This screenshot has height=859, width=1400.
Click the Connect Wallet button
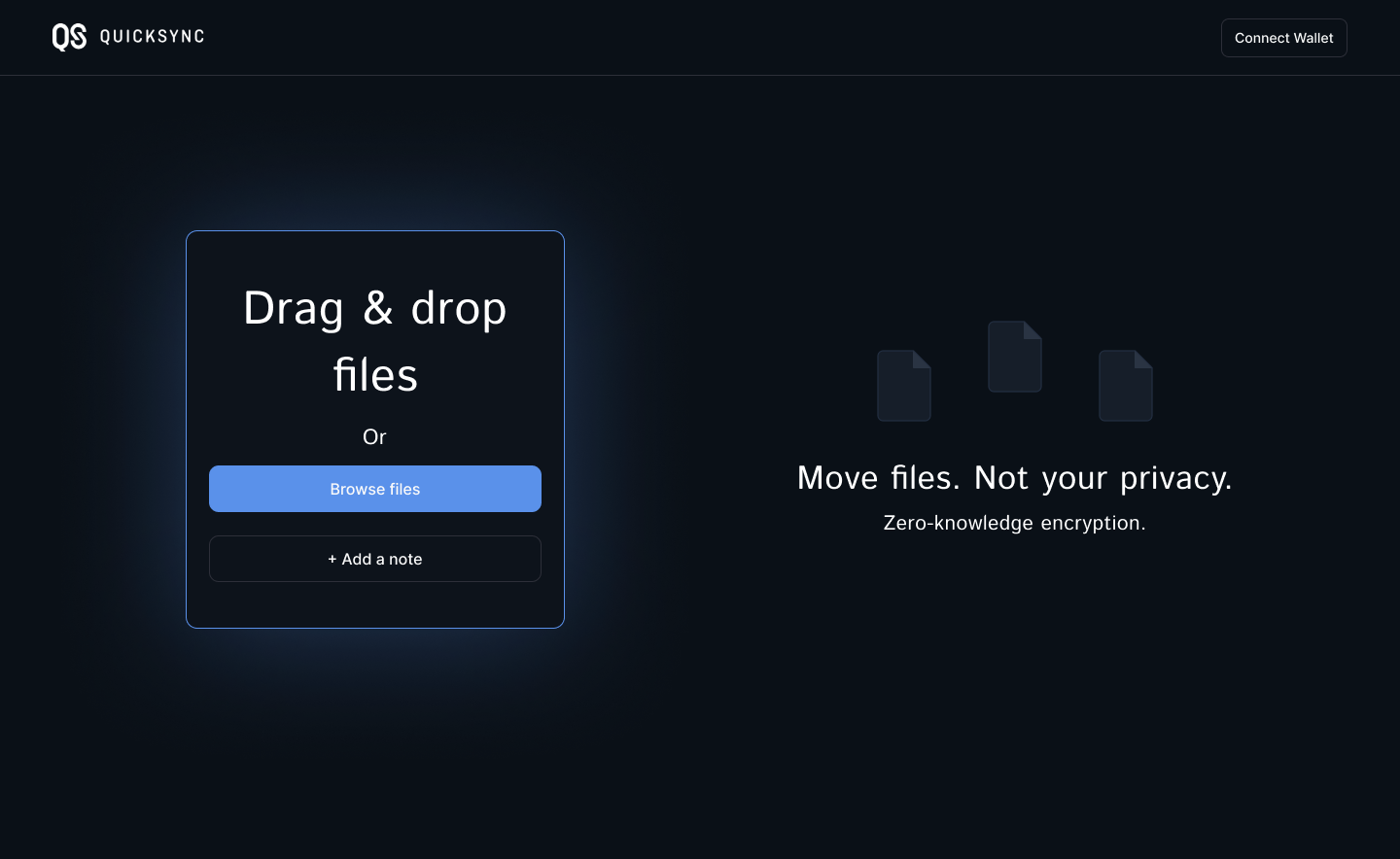(x=1283, y=38)
